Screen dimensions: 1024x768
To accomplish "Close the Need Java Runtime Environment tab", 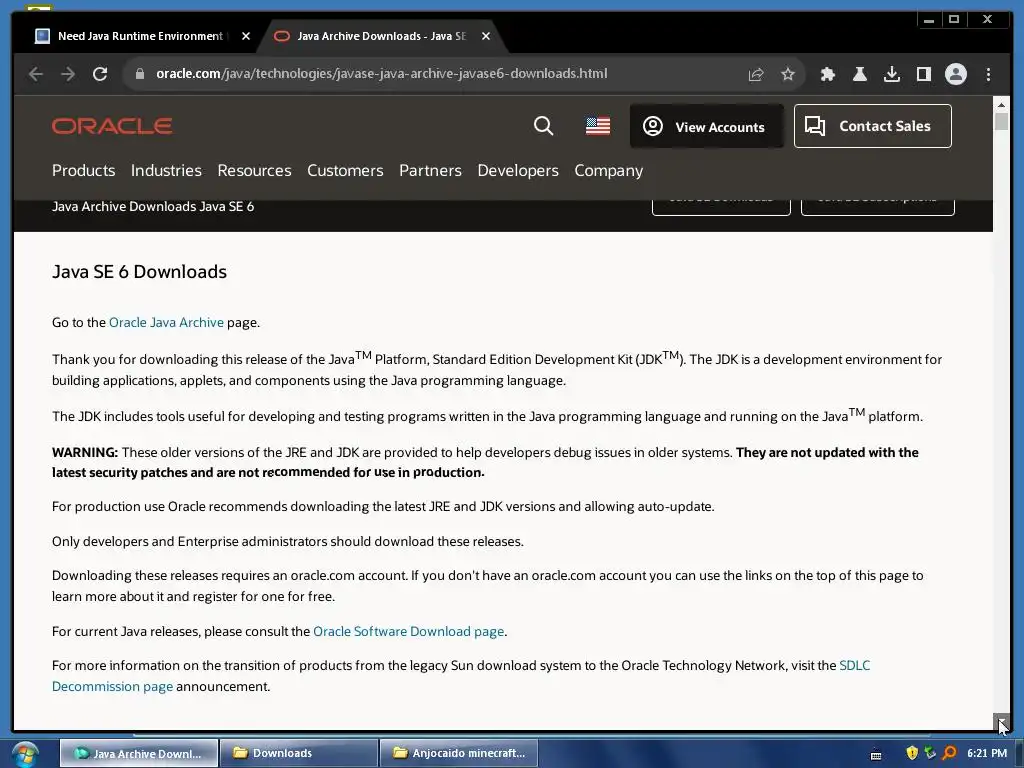I will pos(246,36).
